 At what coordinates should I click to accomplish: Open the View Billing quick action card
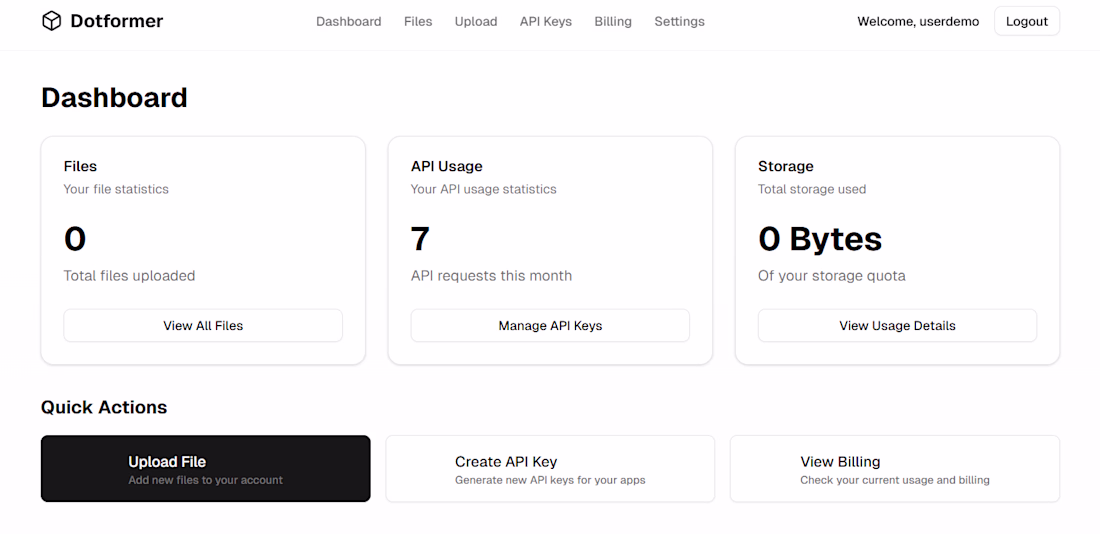[895, 468]
